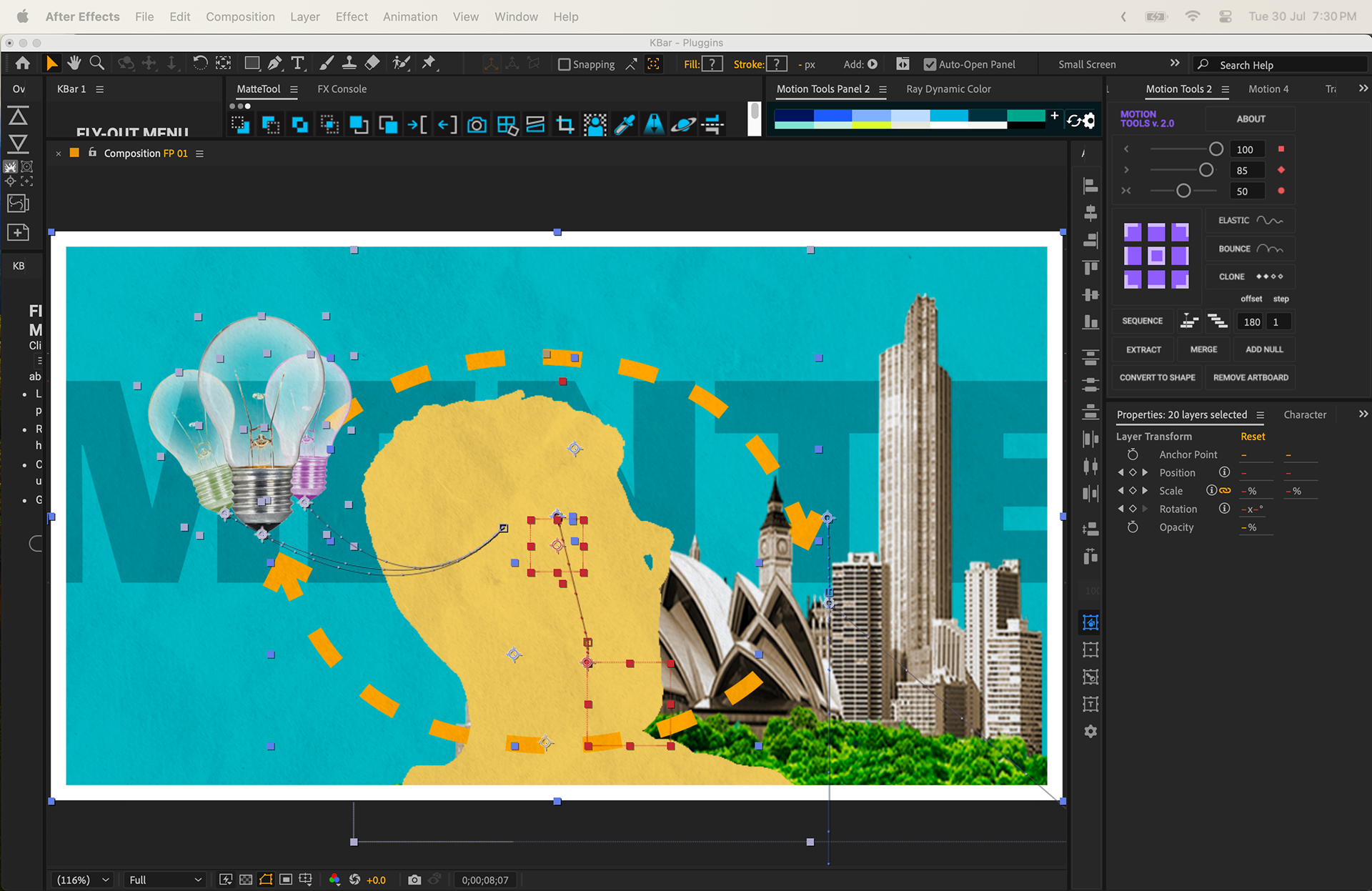The width and height of the screenshot is (1372, 891).
Task: Click the camera icon in MatteTool
Action: click(x=477, y=126)
